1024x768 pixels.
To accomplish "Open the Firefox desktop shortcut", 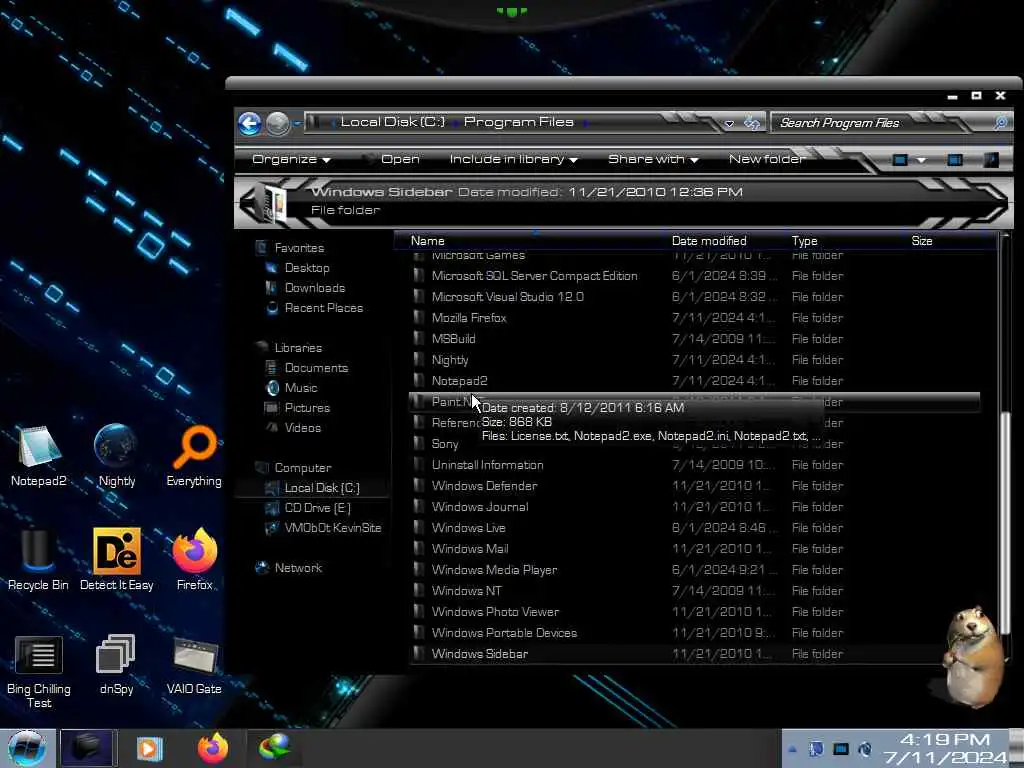I will coord(195,560).
